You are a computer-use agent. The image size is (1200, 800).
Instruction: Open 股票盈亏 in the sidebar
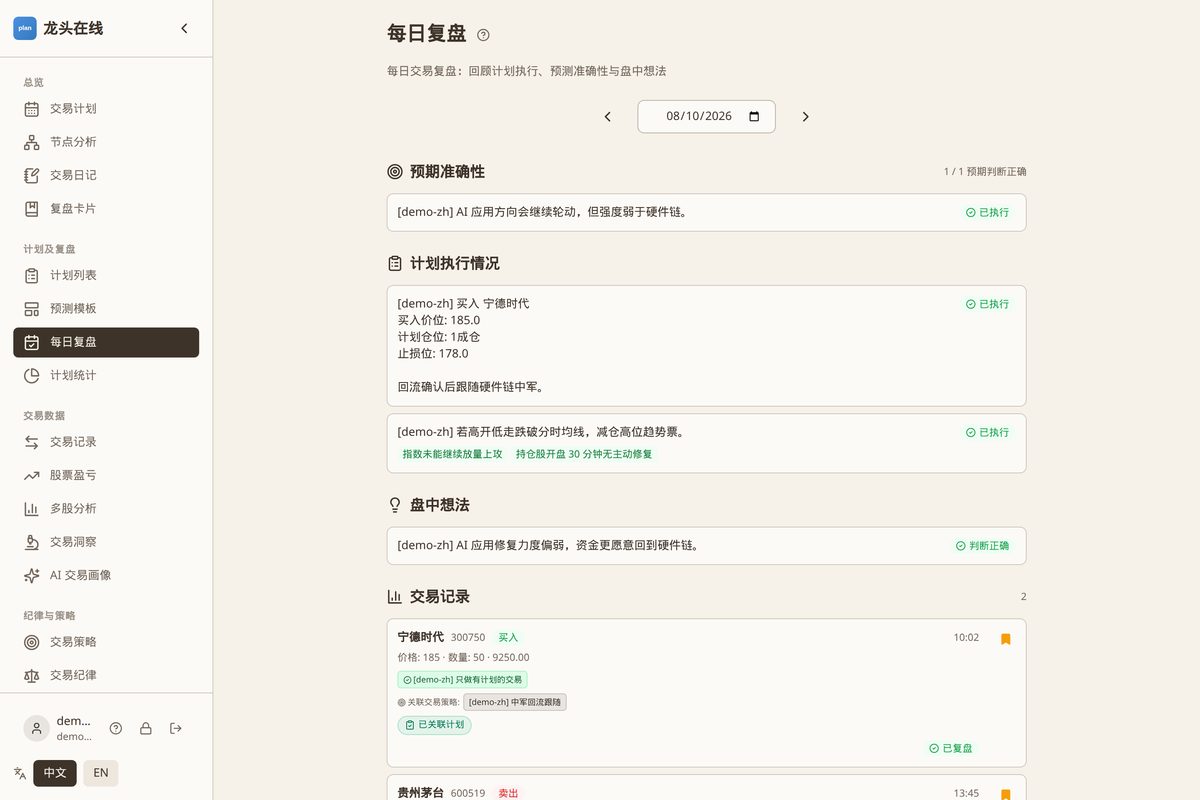(x=106, y=475)
